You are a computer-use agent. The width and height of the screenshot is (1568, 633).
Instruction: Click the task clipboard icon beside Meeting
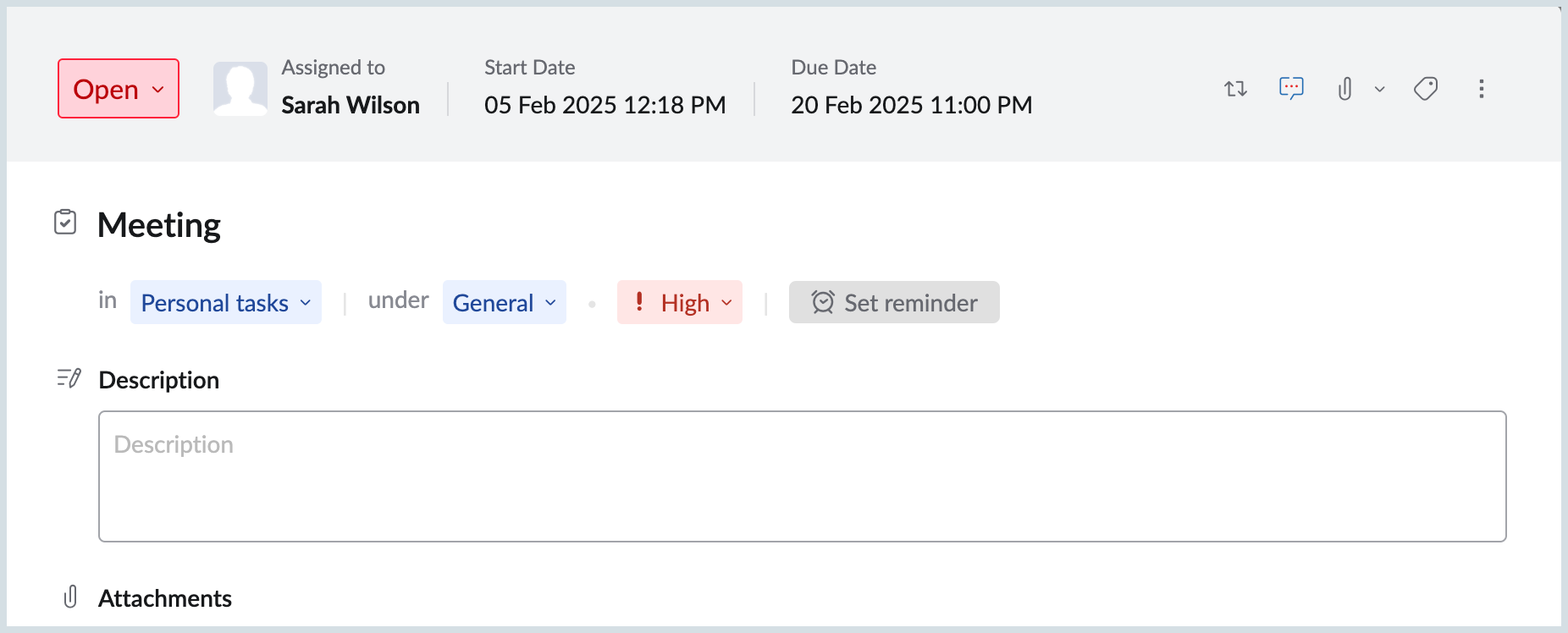coord(65,222)
